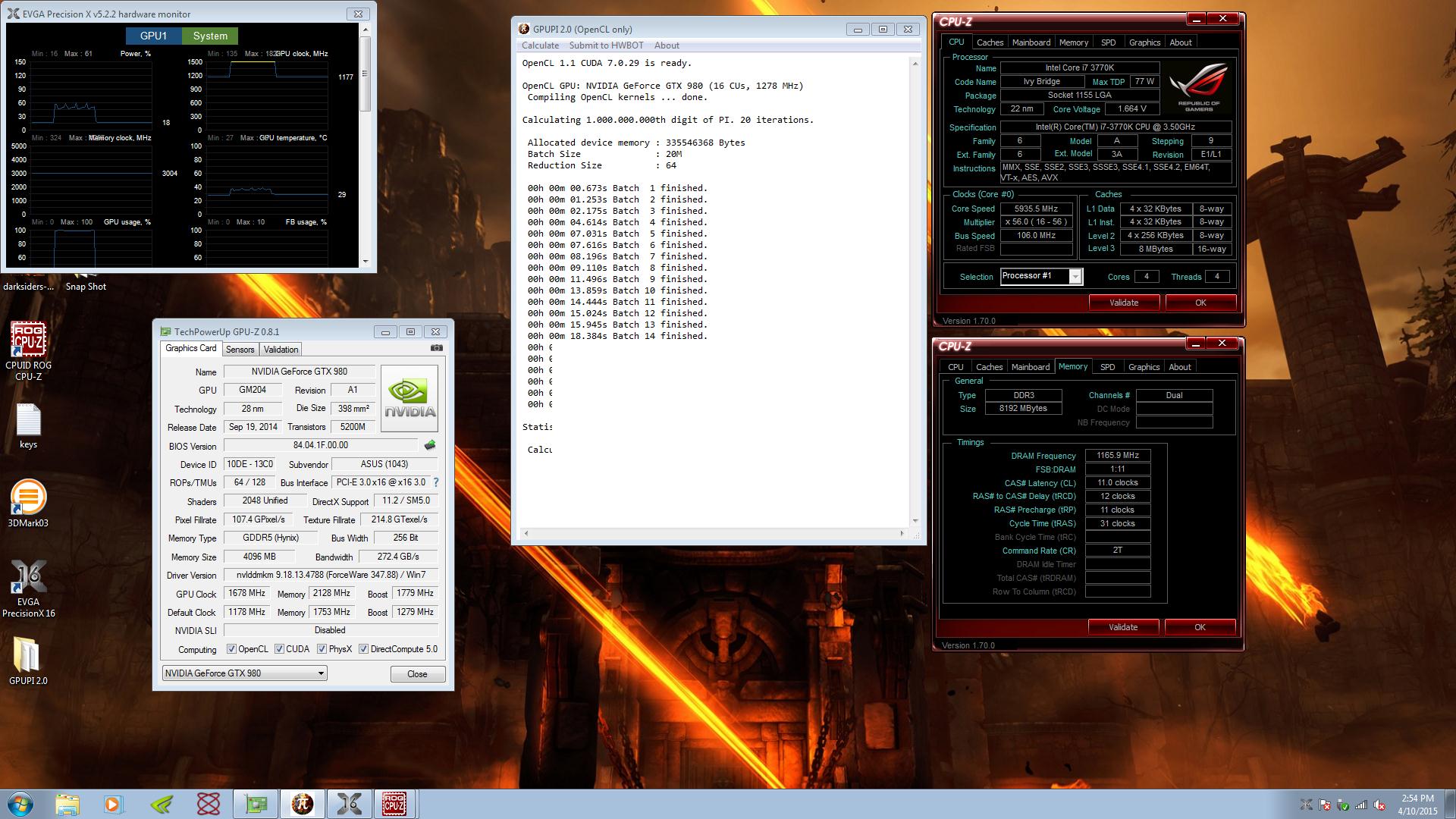Open the Processor #1 selection dropdown
The height and width of the screenshot is (819, 1456).
pyautogui.click(x=1041, y=276)
